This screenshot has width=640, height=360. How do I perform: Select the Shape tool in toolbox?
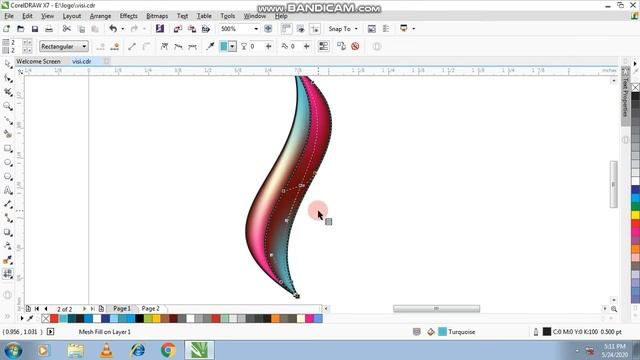click(8, 78)
